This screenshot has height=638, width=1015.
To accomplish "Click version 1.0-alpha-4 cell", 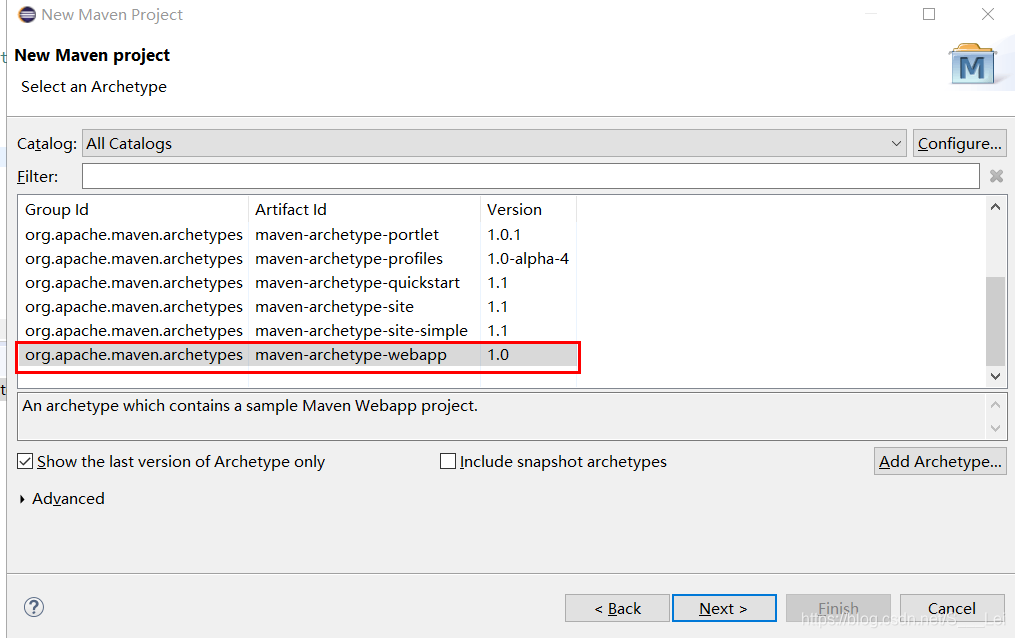I will click(x=528, y=259).
